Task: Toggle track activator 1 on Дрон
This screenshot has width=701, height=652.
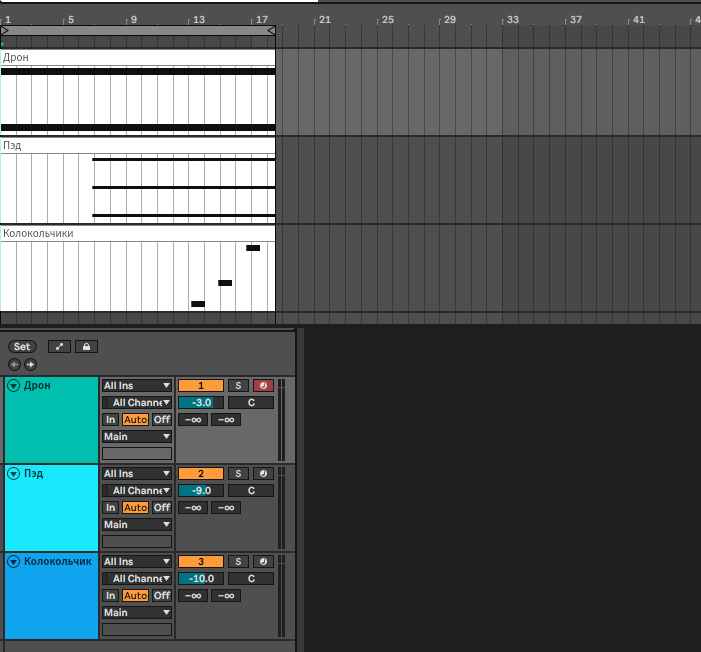Action: pos(201,385)
